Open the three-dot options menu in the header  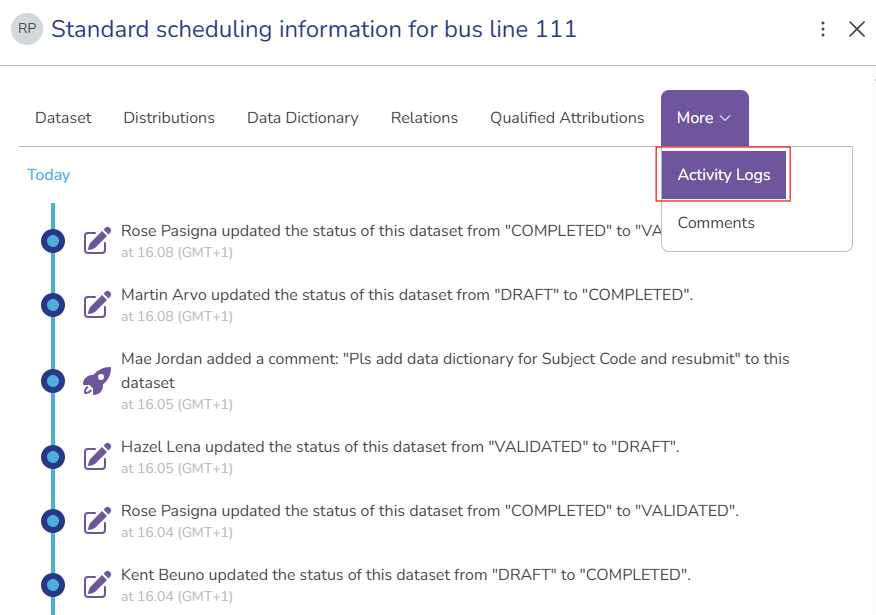(x=822, y=29)
